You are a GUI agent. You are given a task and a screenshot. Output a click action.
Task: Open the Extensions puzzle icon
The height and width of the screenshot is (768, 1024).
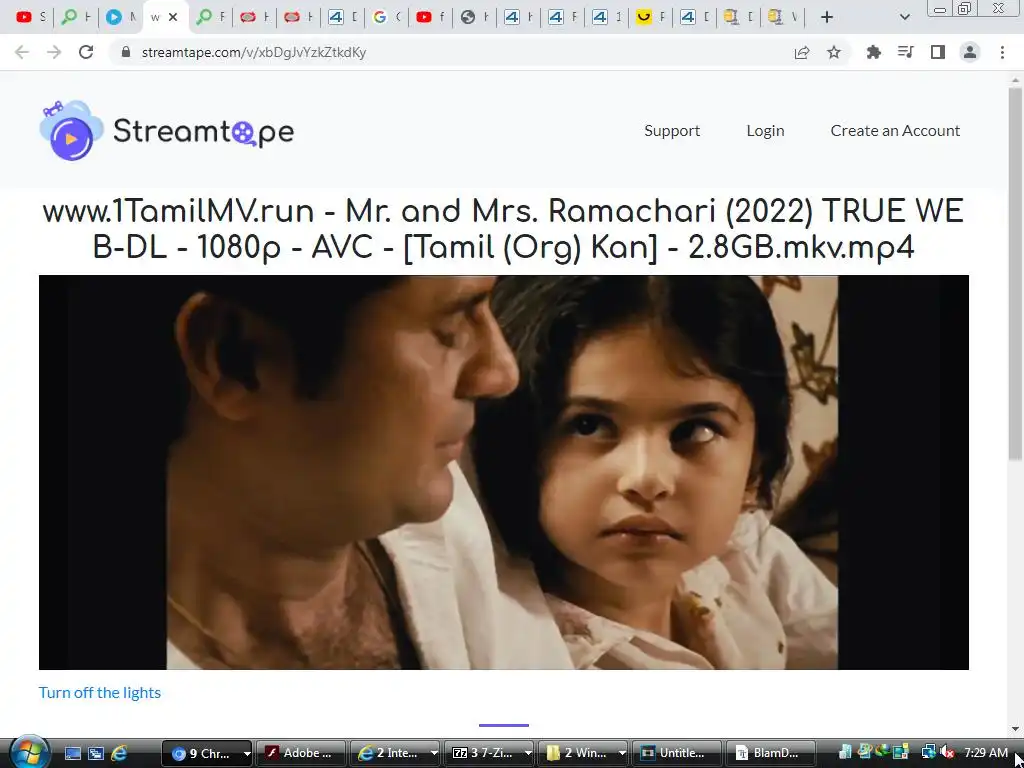point(873,52)
